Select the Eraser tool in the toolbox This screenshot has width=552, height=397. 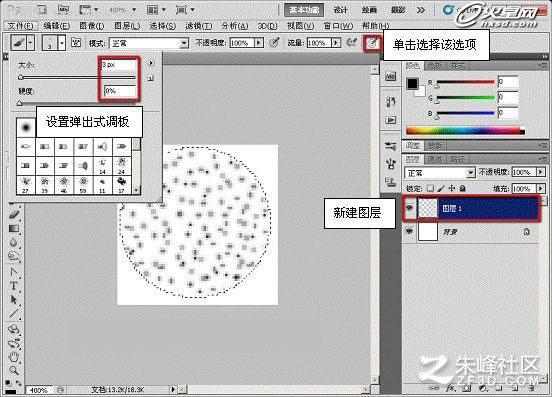tap(14, 214)
